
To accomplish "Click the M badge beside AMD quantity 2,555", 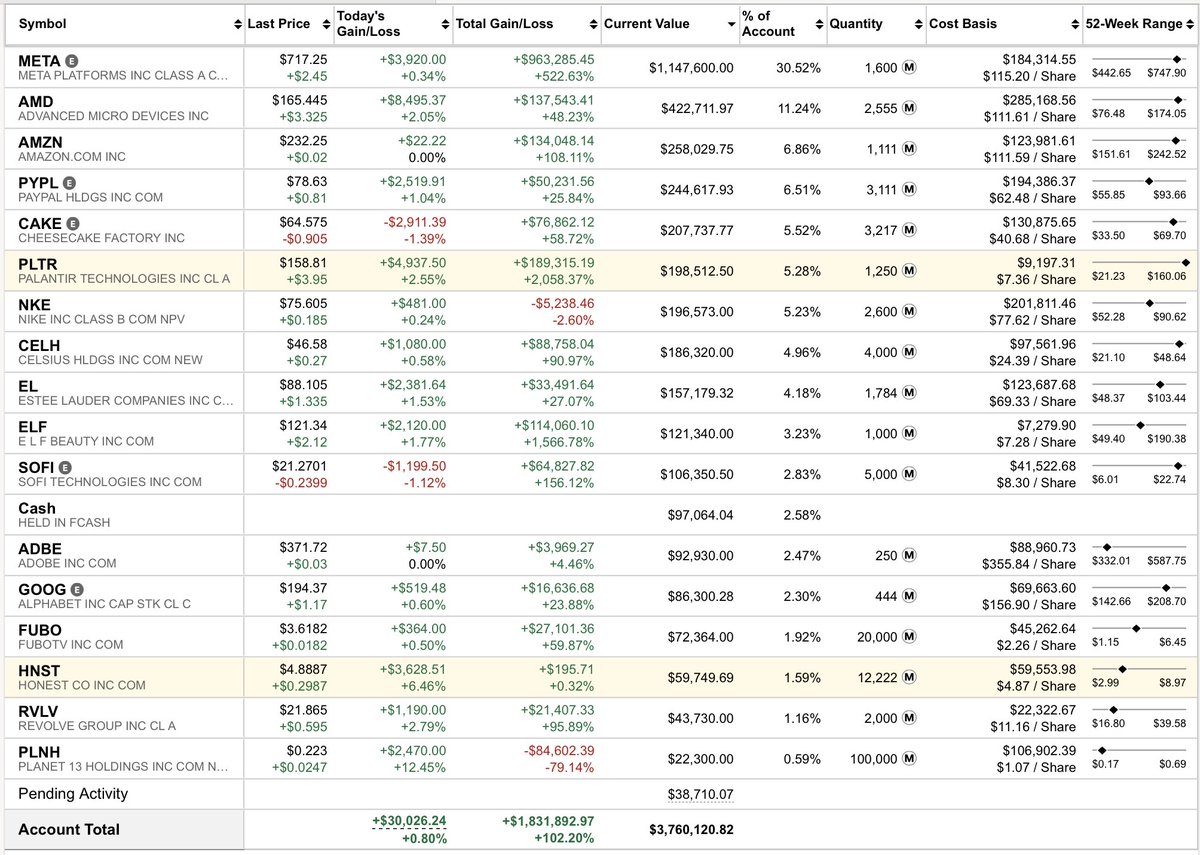I will pos(910,108).
